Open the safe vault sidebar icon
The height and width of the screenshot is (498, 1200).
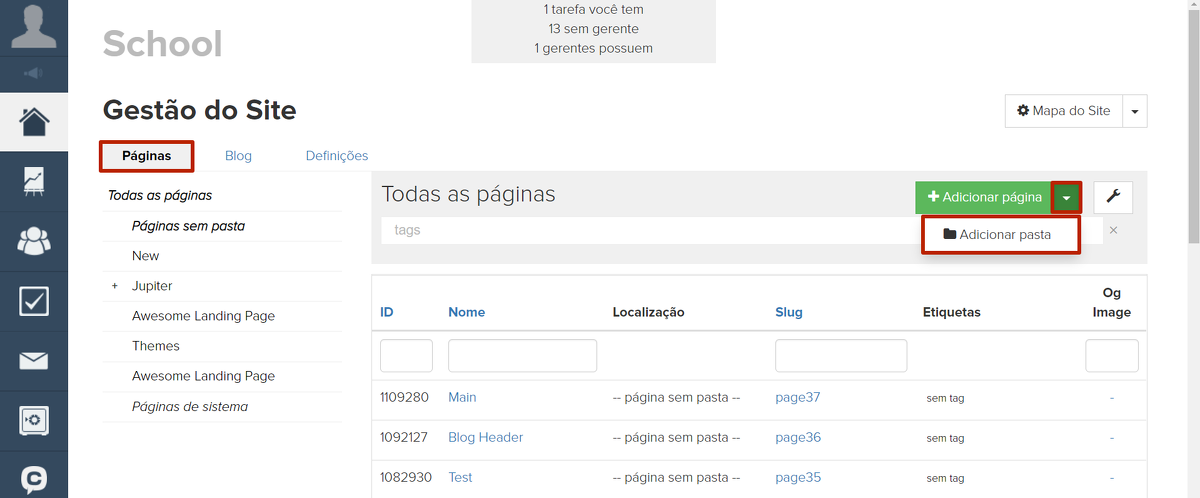click(x=34, y=420)
